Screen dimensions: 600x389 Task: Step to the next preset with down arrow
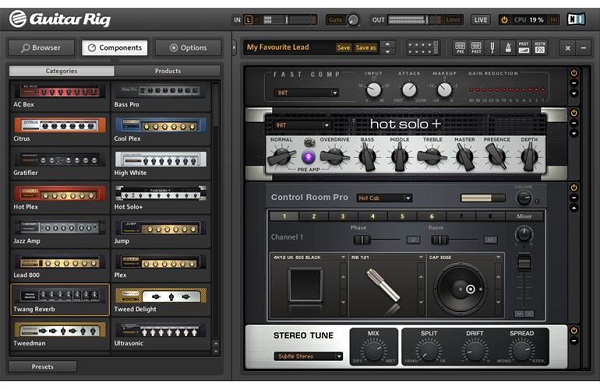click(388, 52)
